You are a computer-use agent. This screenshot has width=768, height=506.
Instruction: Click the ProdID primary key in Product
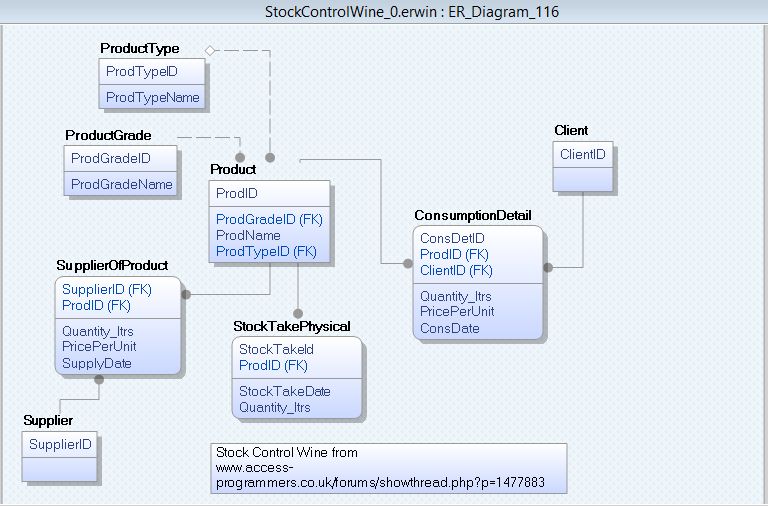[x=237, y=193]
